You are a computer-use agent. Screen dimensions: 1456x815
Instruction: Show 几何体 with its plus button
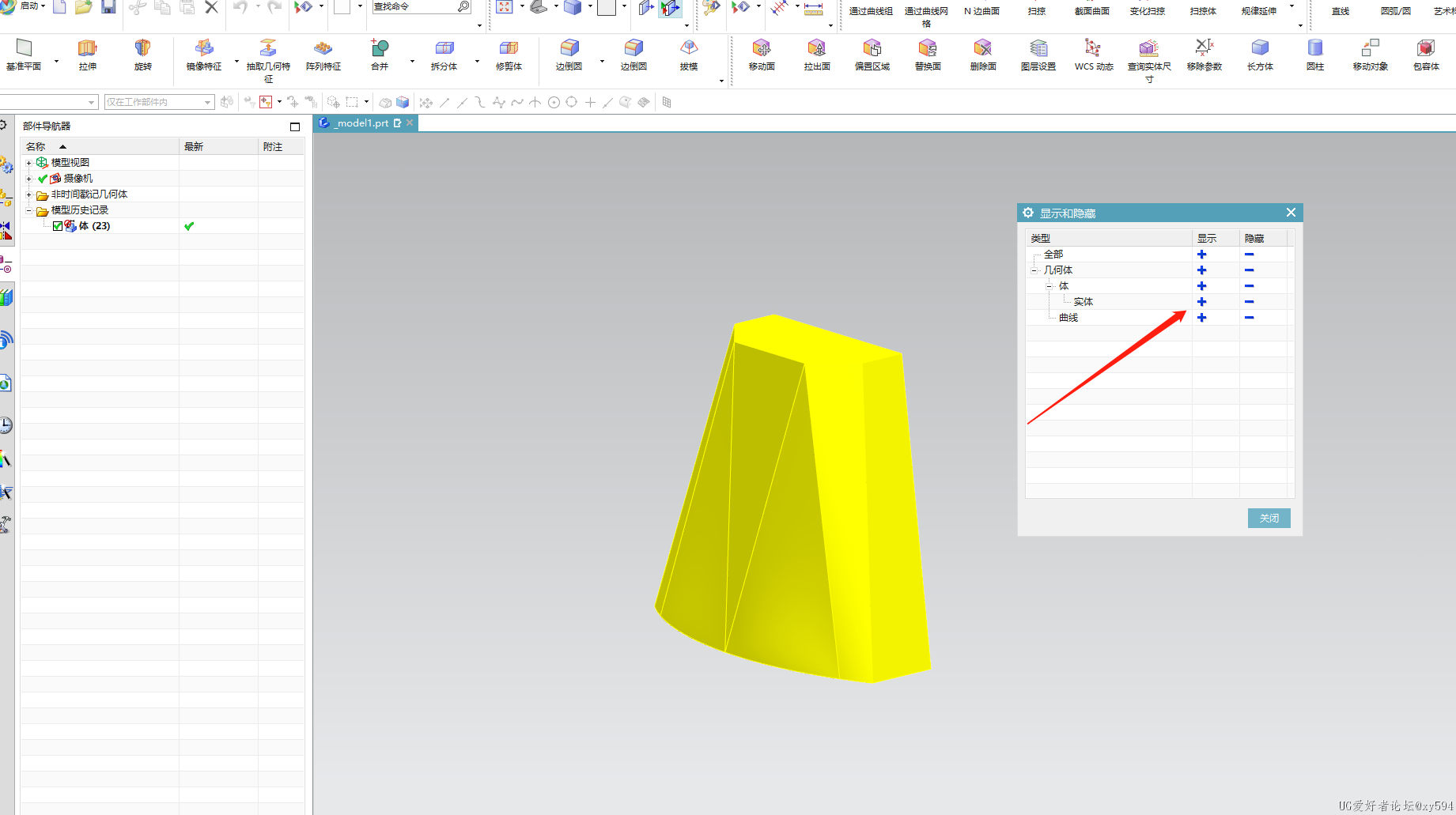[x=1201, y=270]
